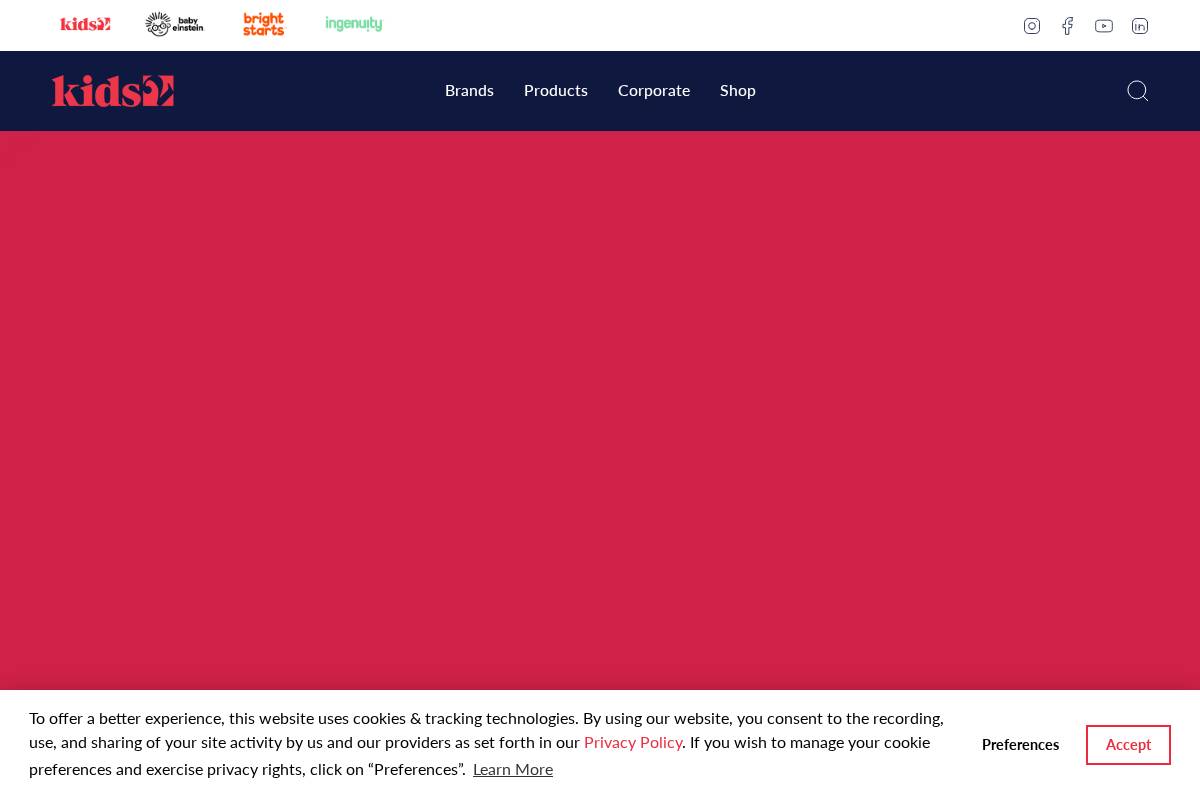Screen dimensions: 1200x800
Task: Open the Brands menu
Action: tap(469, 91)
